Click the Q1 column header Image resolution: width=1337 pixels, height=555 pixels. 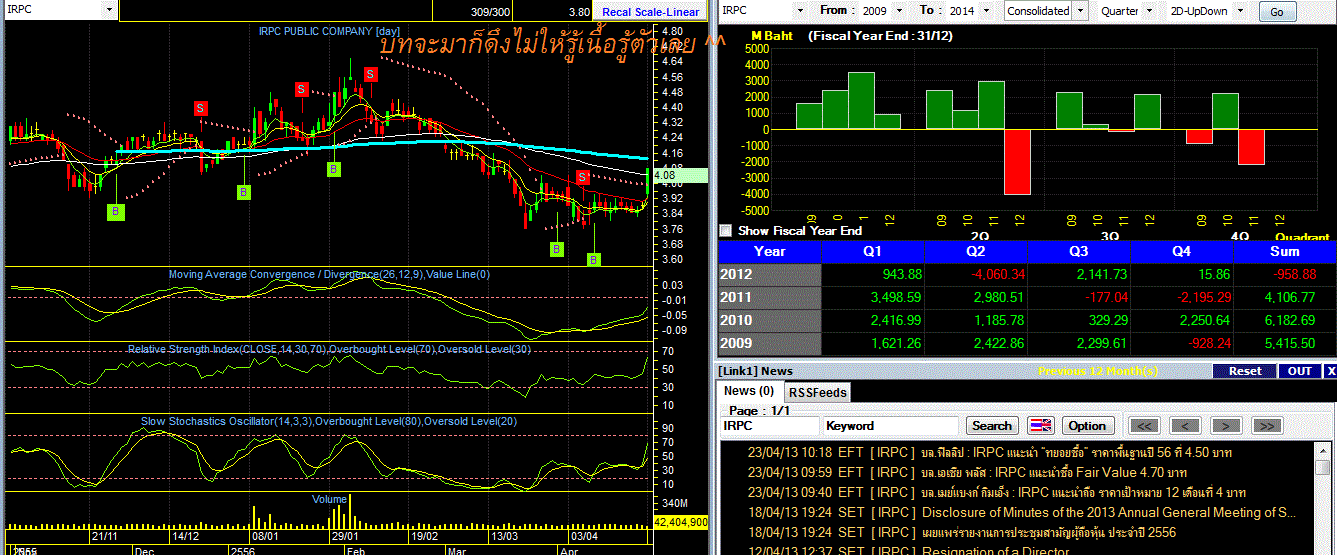[x=873, y=252]
